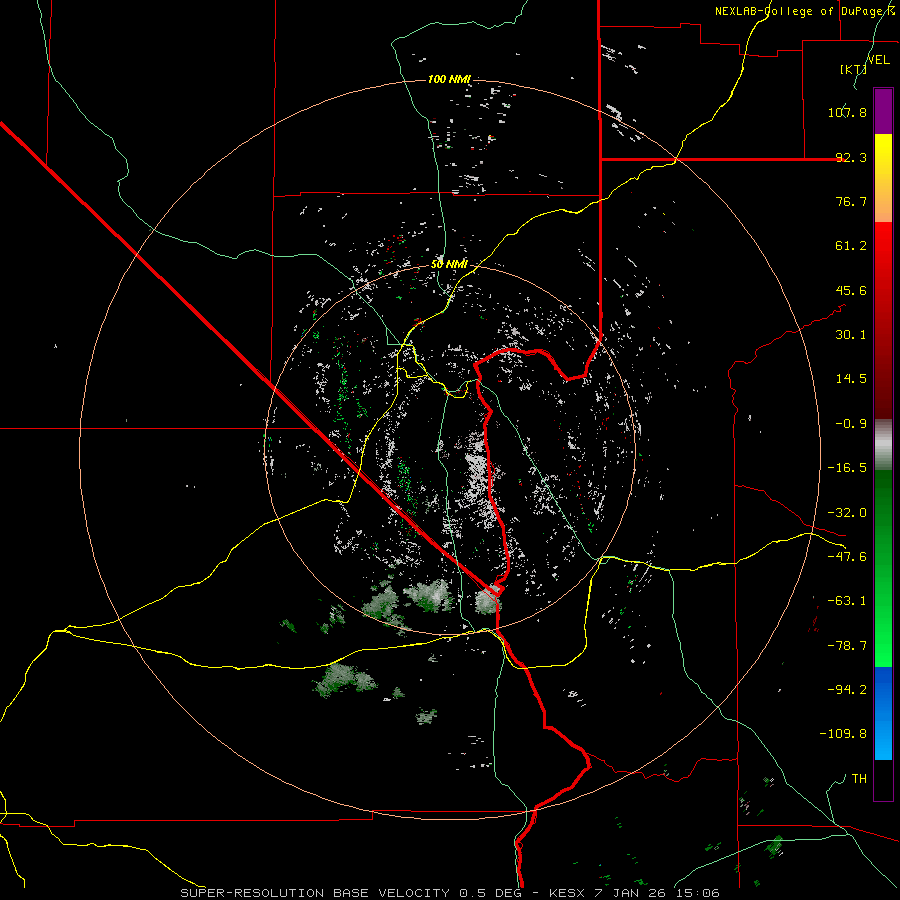900x900 pixels.
Task: Click the dark TH segment at color bar bottom
Action: [x=883, y=779]
